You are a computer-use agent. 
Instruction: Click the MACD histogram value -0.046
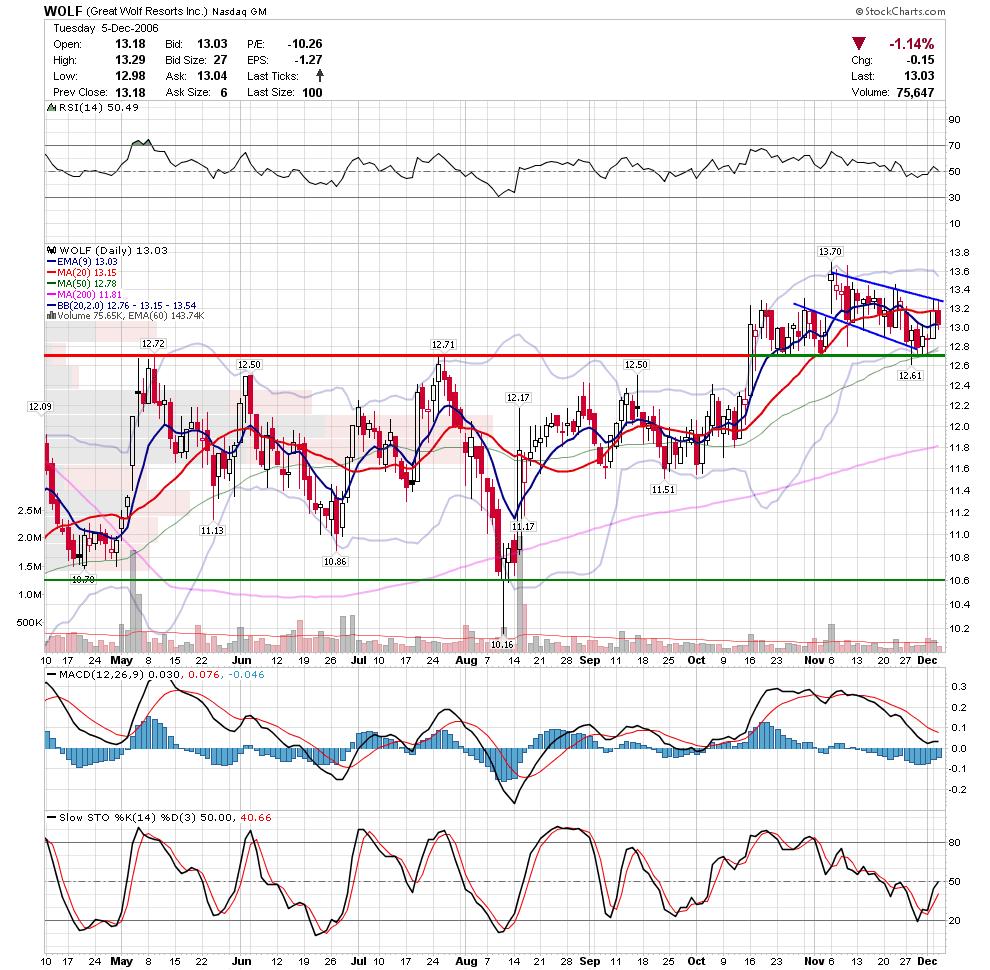(246, 674)
